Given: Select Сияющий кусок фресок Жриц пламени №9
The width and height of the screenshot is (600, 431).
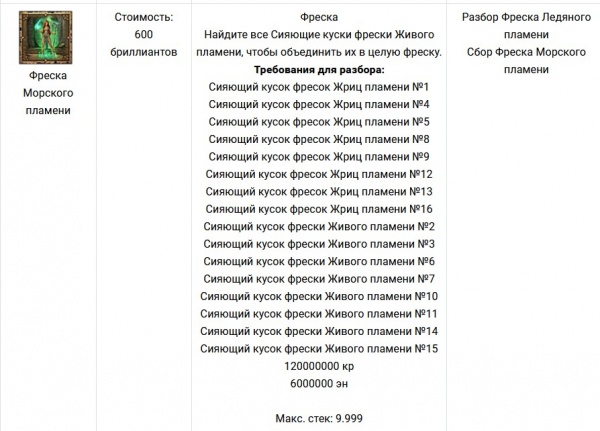Looking at the screenshot, I should coord(319,157).
